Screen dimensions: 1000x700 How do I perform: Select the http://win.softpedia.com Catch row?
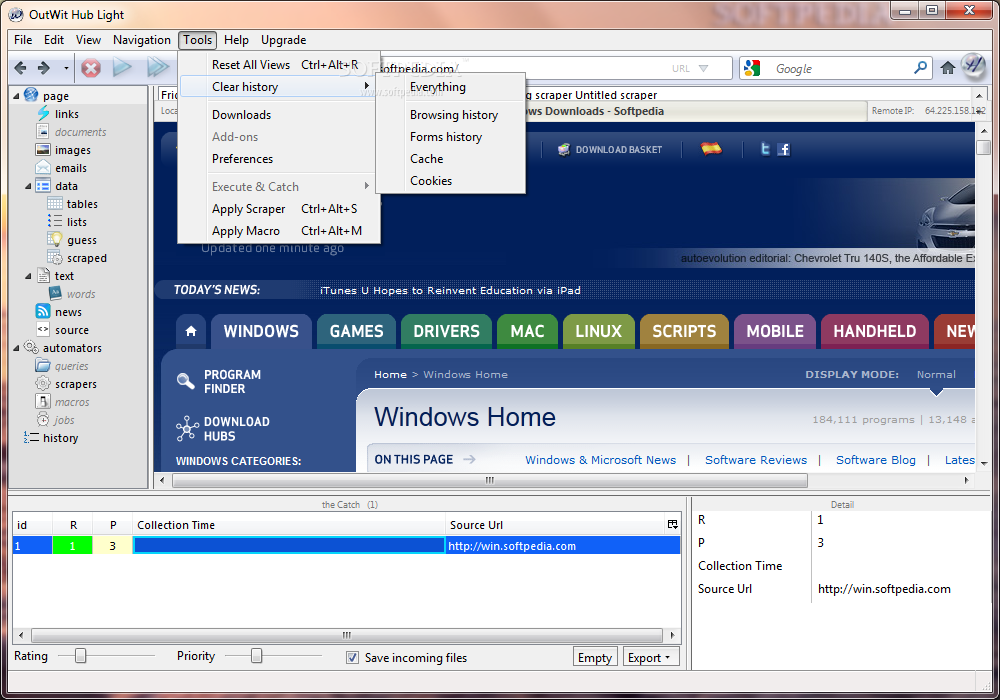[346, 546]
